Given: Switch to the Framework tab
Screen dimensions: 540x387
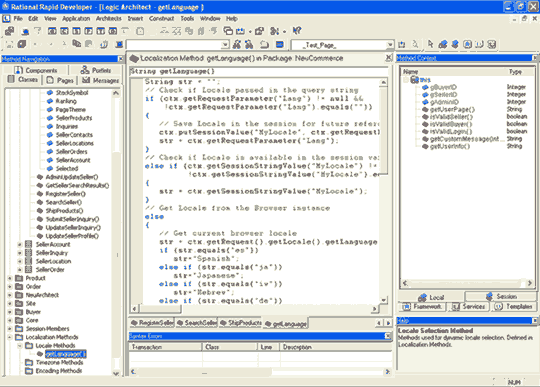Looking at the screenshot, I should pos(422,306).
